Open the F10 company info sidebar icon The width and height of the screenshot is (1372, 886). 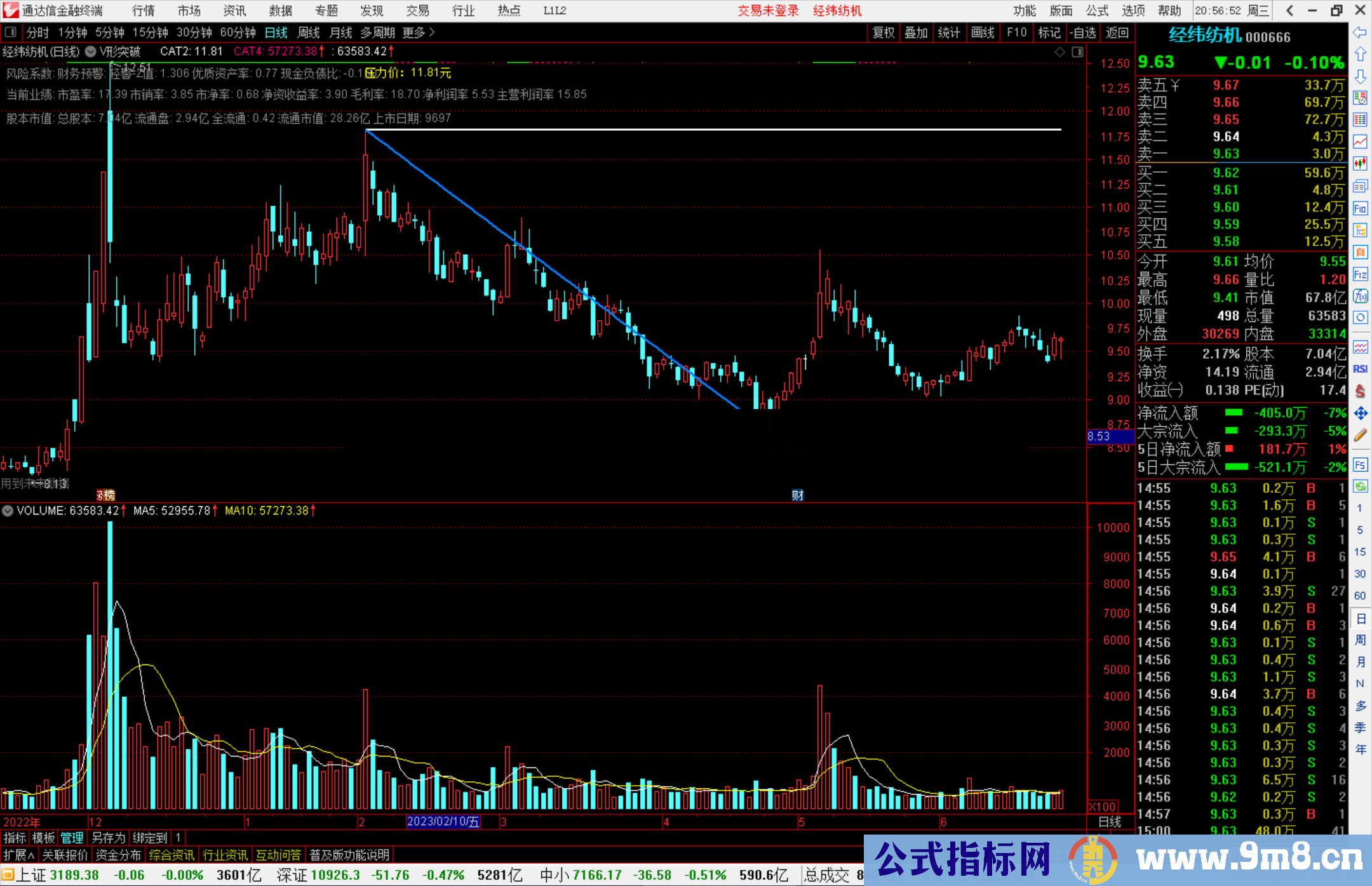[1360, 208]
